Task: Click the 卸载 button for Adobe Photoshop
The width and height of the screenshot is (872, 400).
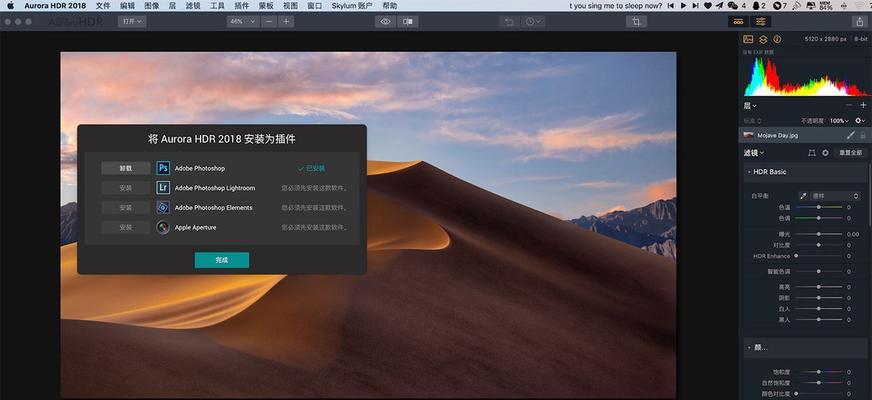Action: click(x=126, y=168)
